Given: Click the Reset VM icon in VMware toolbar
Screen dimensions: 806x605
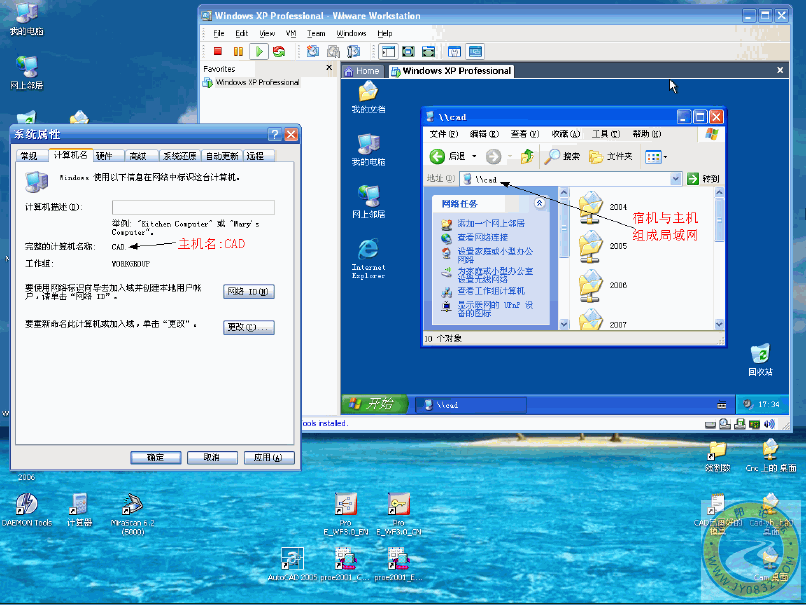Looking at the screenshot, I should click(x=279, y=51).
